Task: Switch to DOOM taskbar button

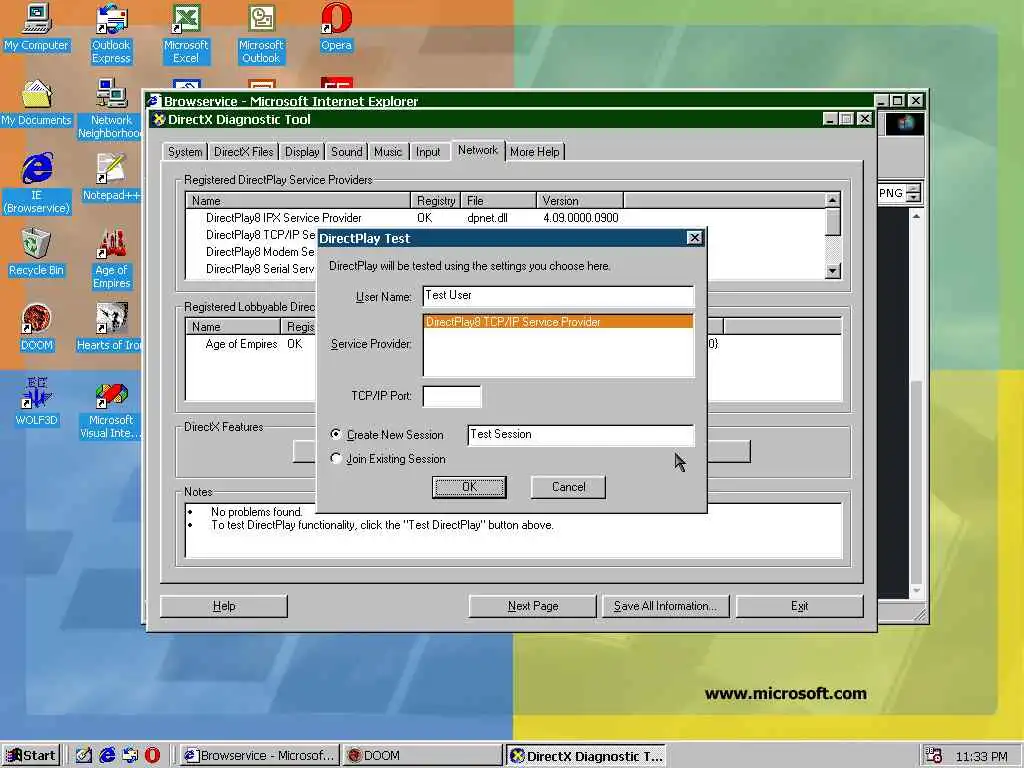Action: 422,756
